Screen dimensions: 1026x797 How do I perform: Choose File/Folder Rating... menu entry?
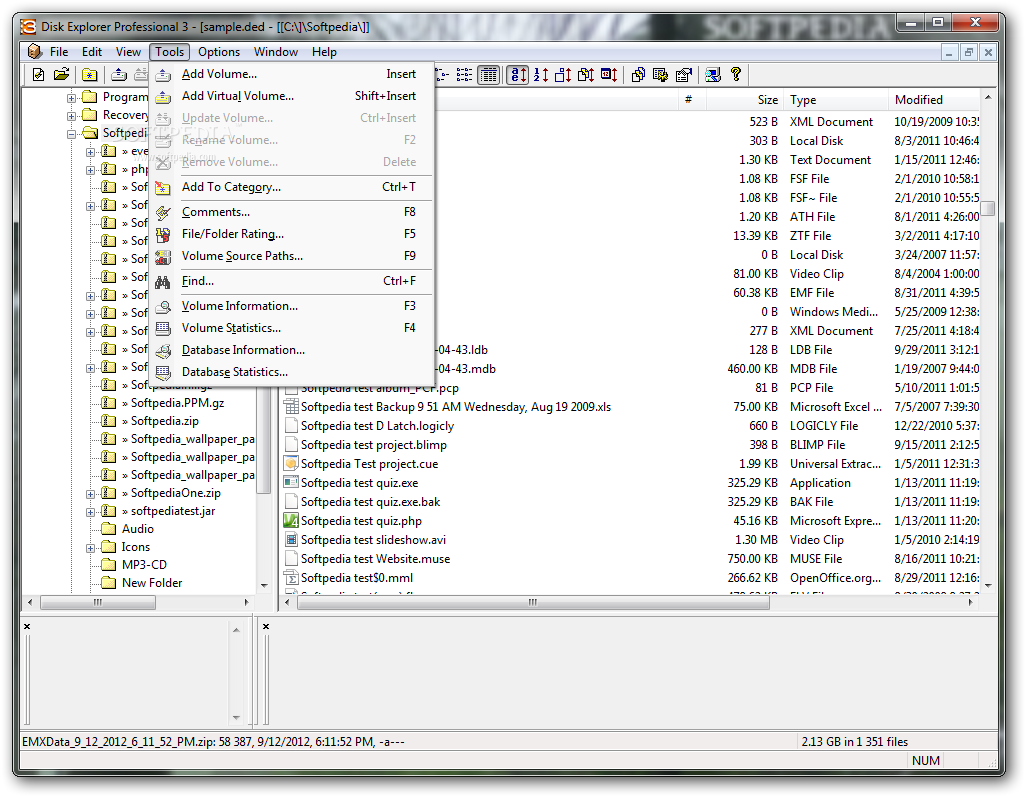click(x=292, y=234)
